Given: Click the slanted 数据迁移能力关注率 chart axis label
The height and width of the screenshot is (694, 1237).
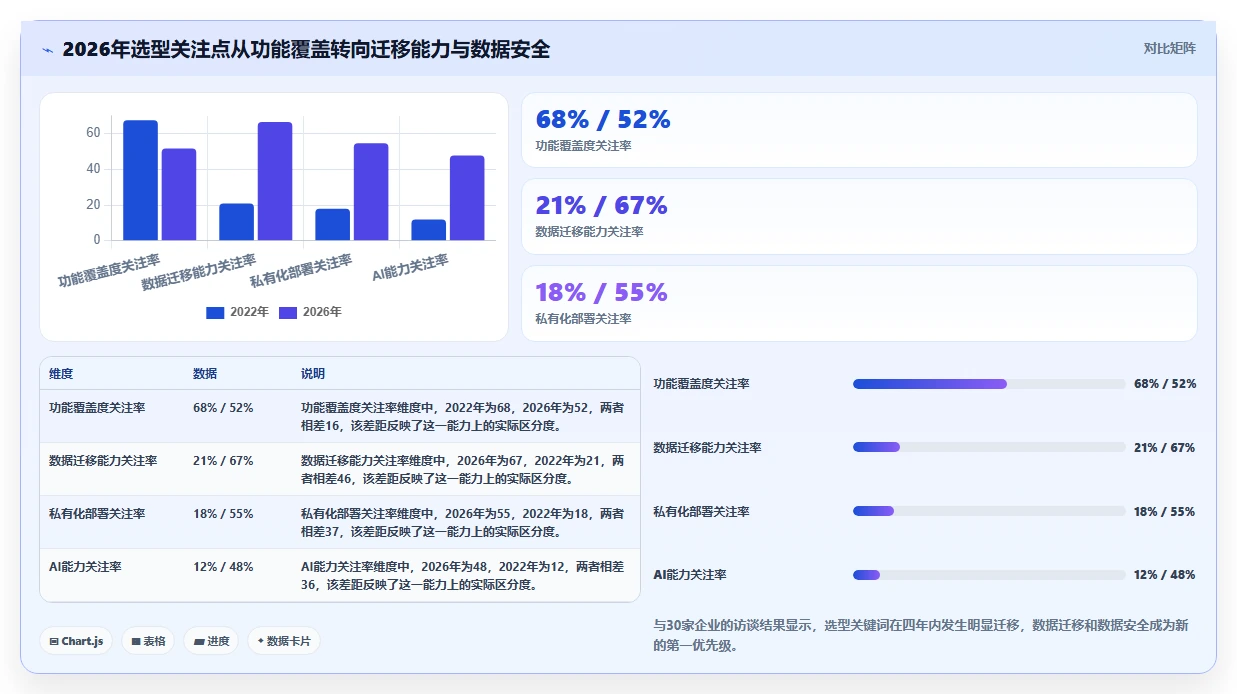Looking at the screenshot, I should pos(199,272).
